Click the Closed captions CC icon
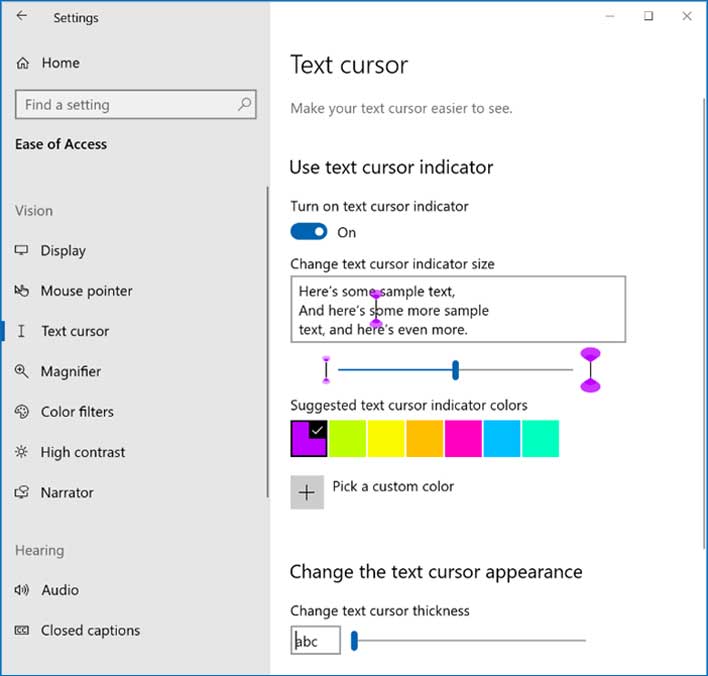708x676 pixels. coord(21,630)
